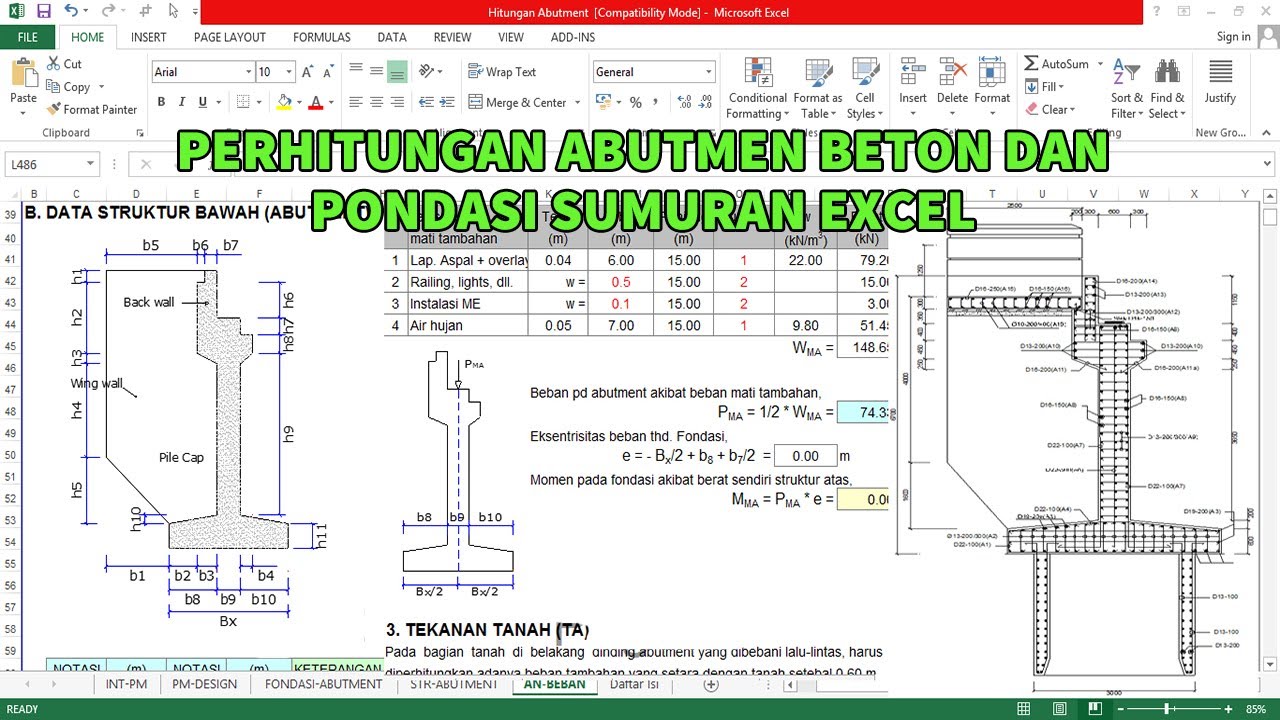Open the borders dropdown arrow
Viewport: 1280px width, 720px height.
tap(260, 102)
